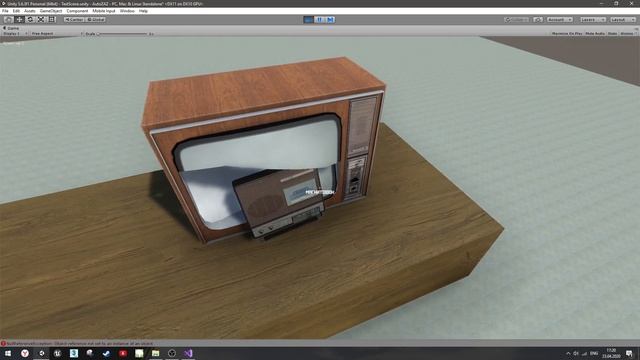The image size is (640, 360).
Task: Switch the ENG input language
Action: pos(594,353)
